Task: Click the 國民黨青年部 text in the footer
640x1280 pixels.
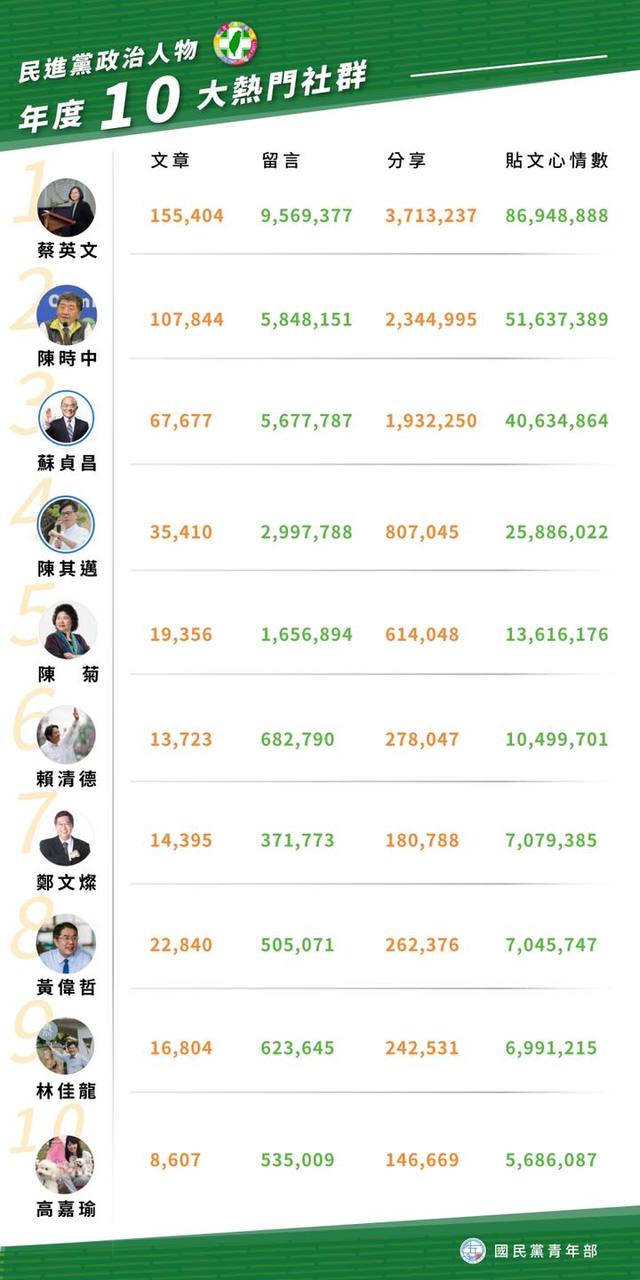Action: coord(546,1250)
